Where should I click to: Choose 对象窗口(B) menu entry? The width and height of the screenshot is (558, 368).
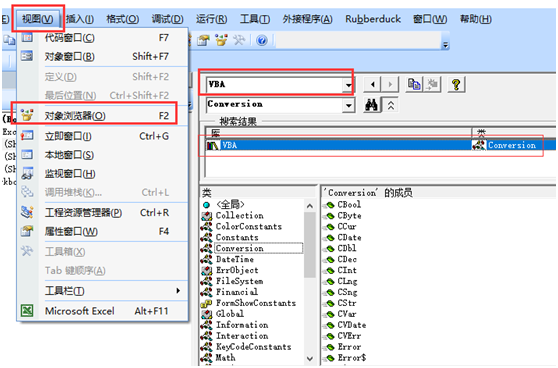point(102,56)
